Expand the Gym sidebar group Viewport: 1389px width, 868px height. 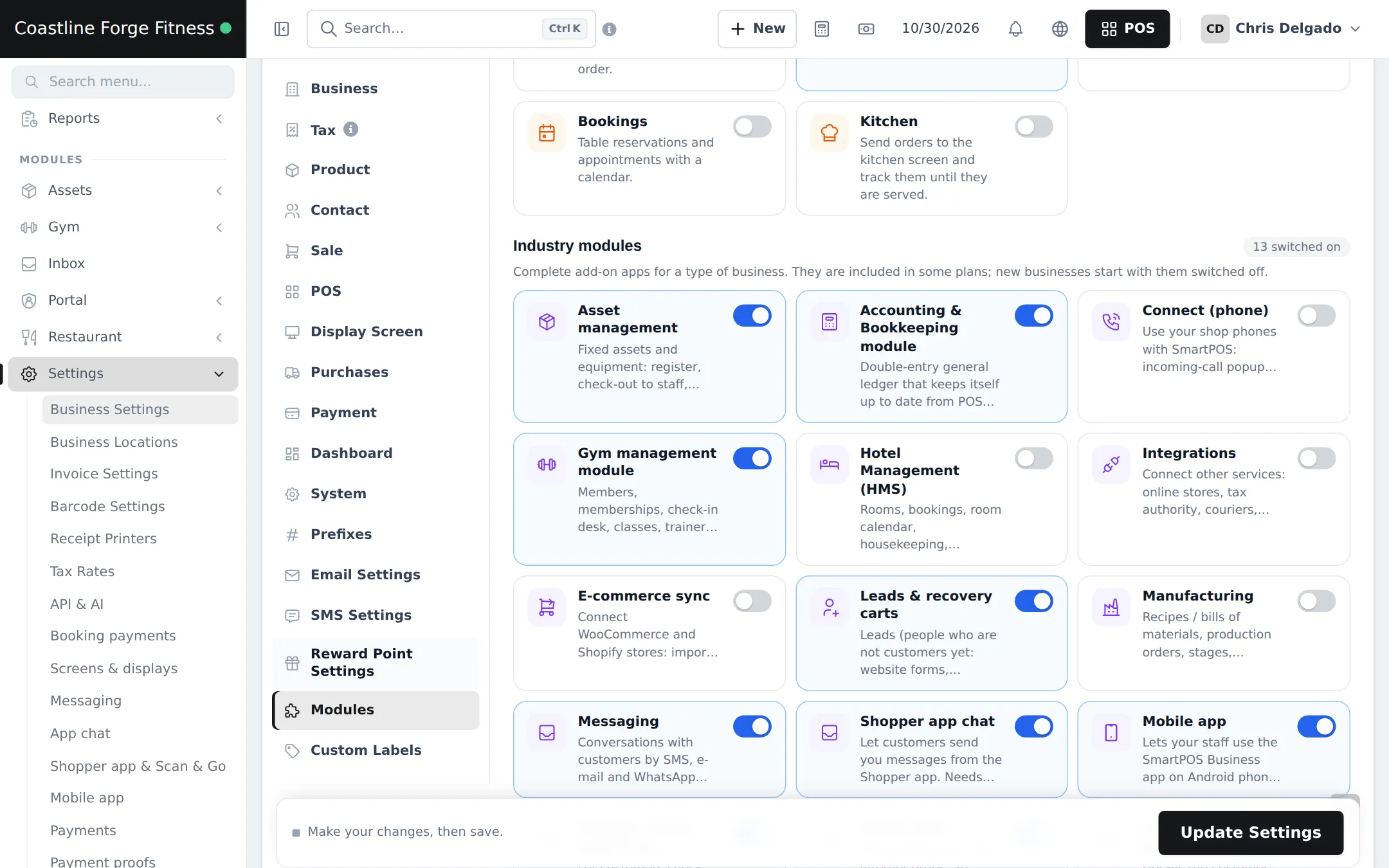(x=123, y=227)
